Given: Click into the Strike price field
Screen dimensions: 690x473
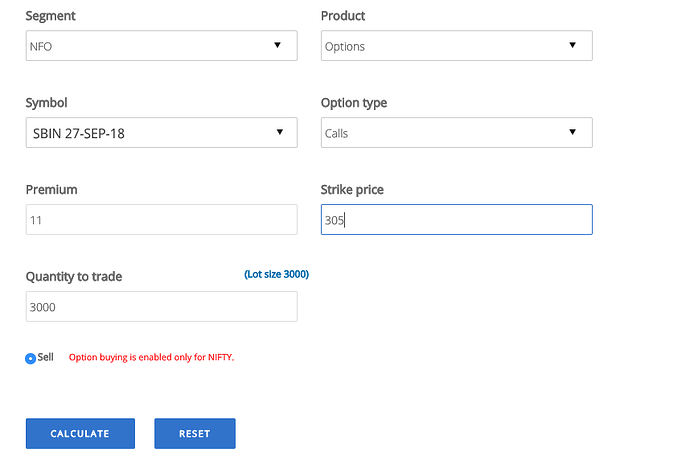Looking at the screenshot, I should click(457, 220).
